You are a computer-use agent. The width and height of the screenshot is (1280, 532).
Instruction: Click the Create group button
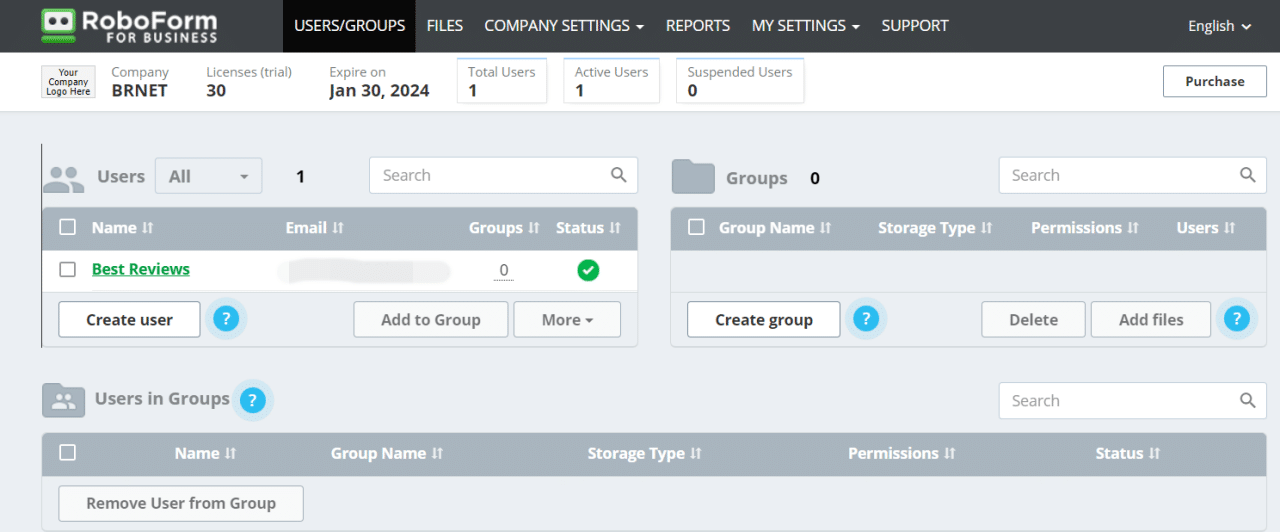click(764, 320)
